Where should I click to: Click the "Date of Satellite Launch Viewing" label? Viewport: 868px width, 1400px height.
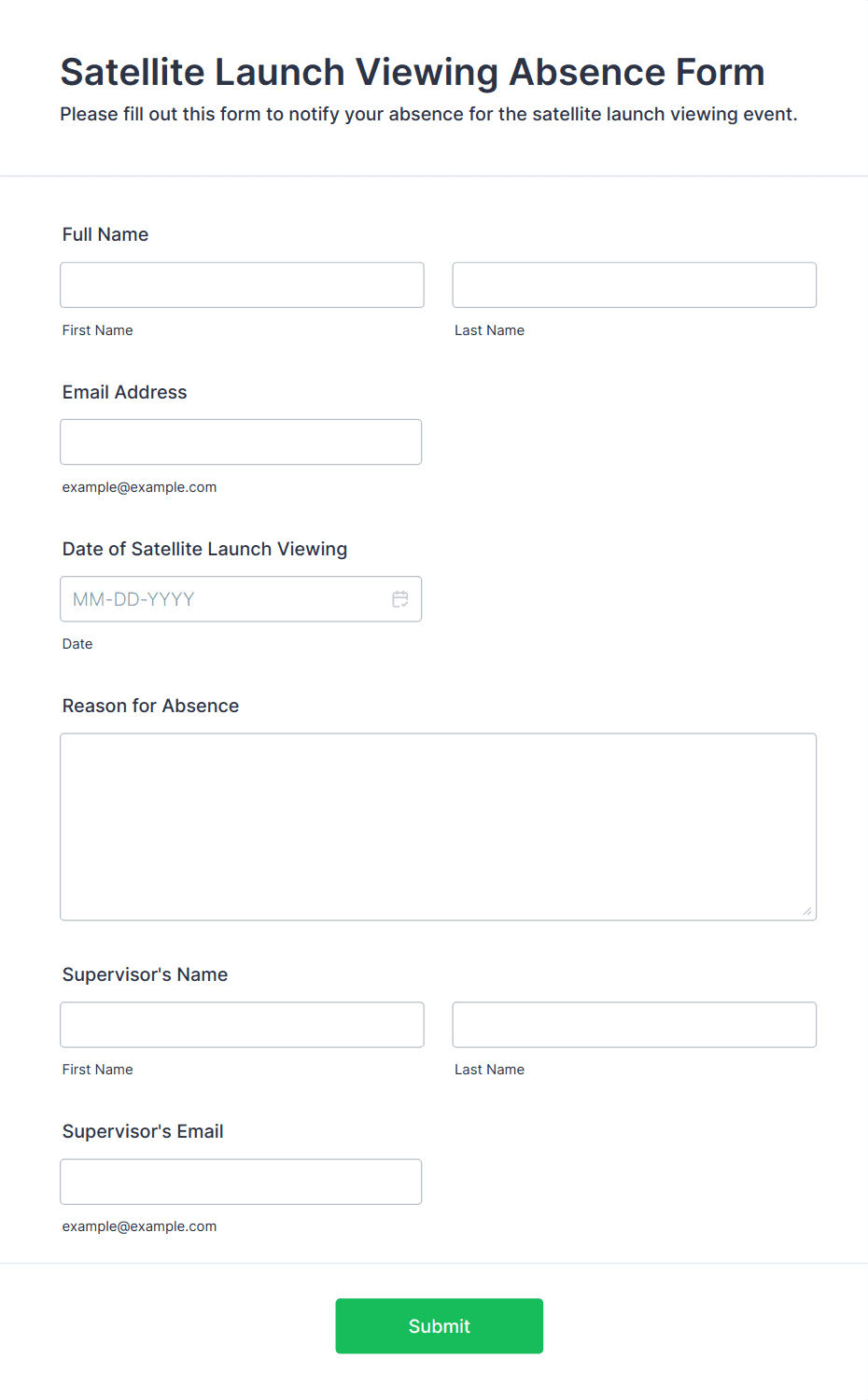[x=204, y=549]
